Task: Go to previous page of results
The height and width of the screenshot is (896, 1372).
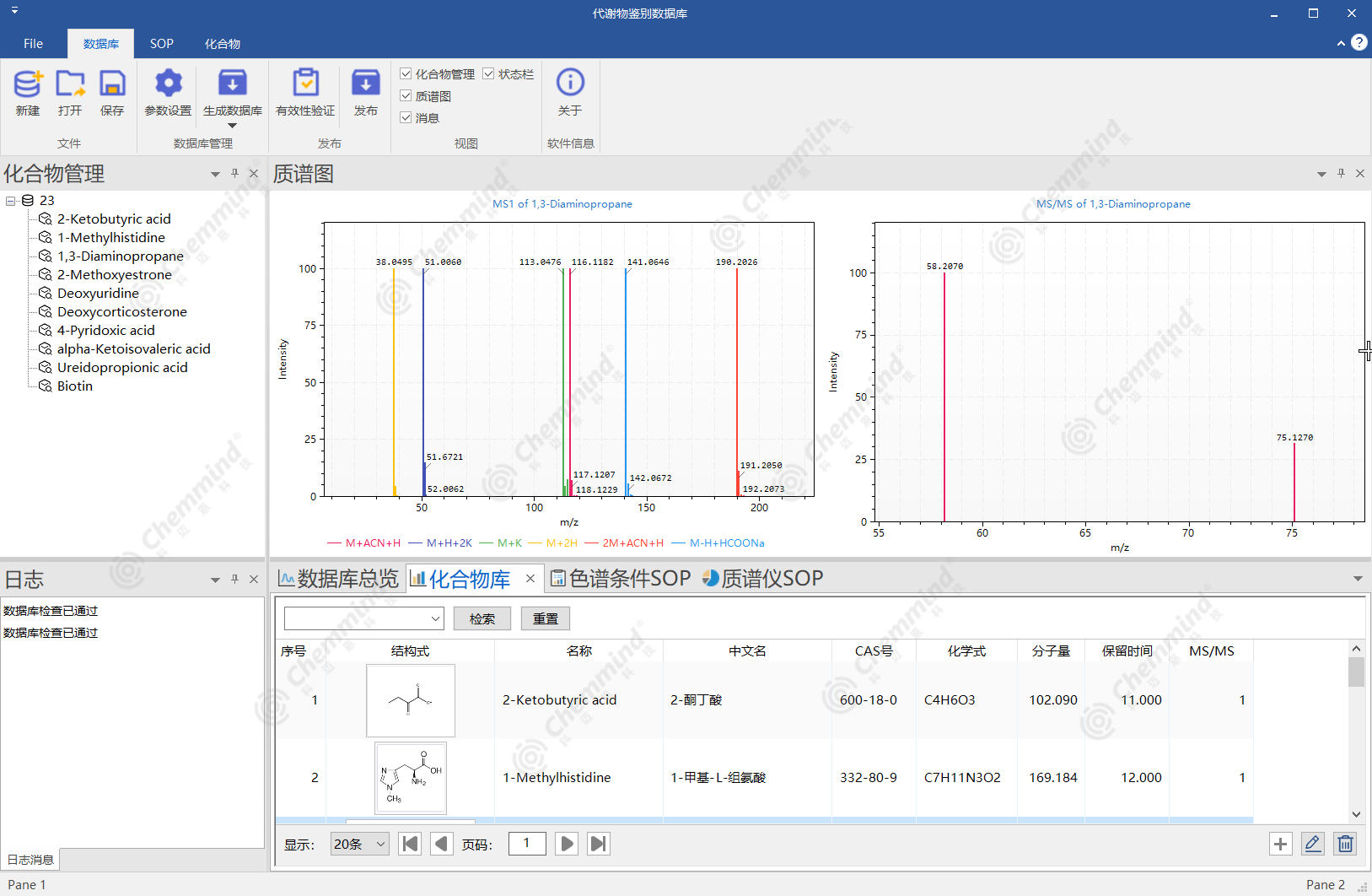Action: (x=441, y=844)
